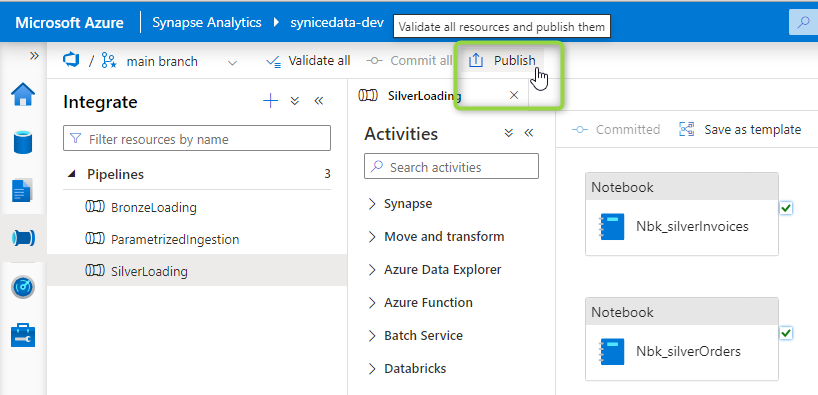Collapse the Integrate panel
Viewport: 818px width, 395px height.
click(319, 101)
